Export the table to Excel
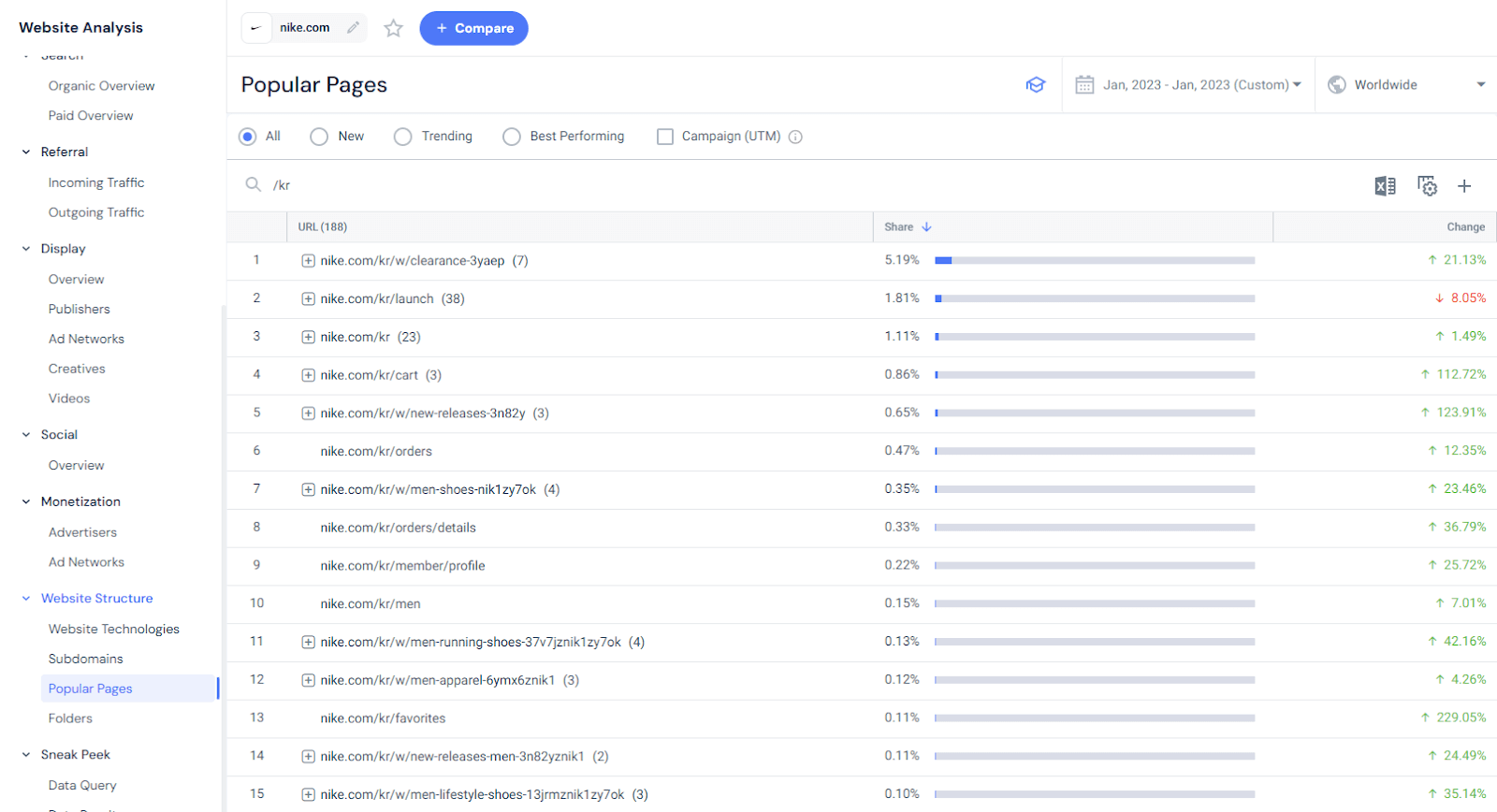 point(1386,186)
